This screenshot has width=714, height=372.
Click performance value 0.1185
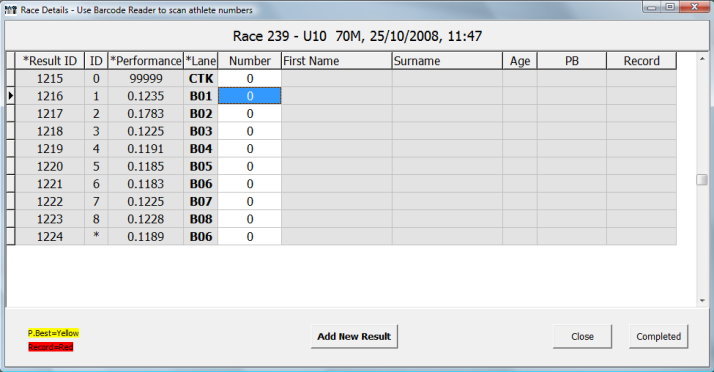click(x=146, y=166)
